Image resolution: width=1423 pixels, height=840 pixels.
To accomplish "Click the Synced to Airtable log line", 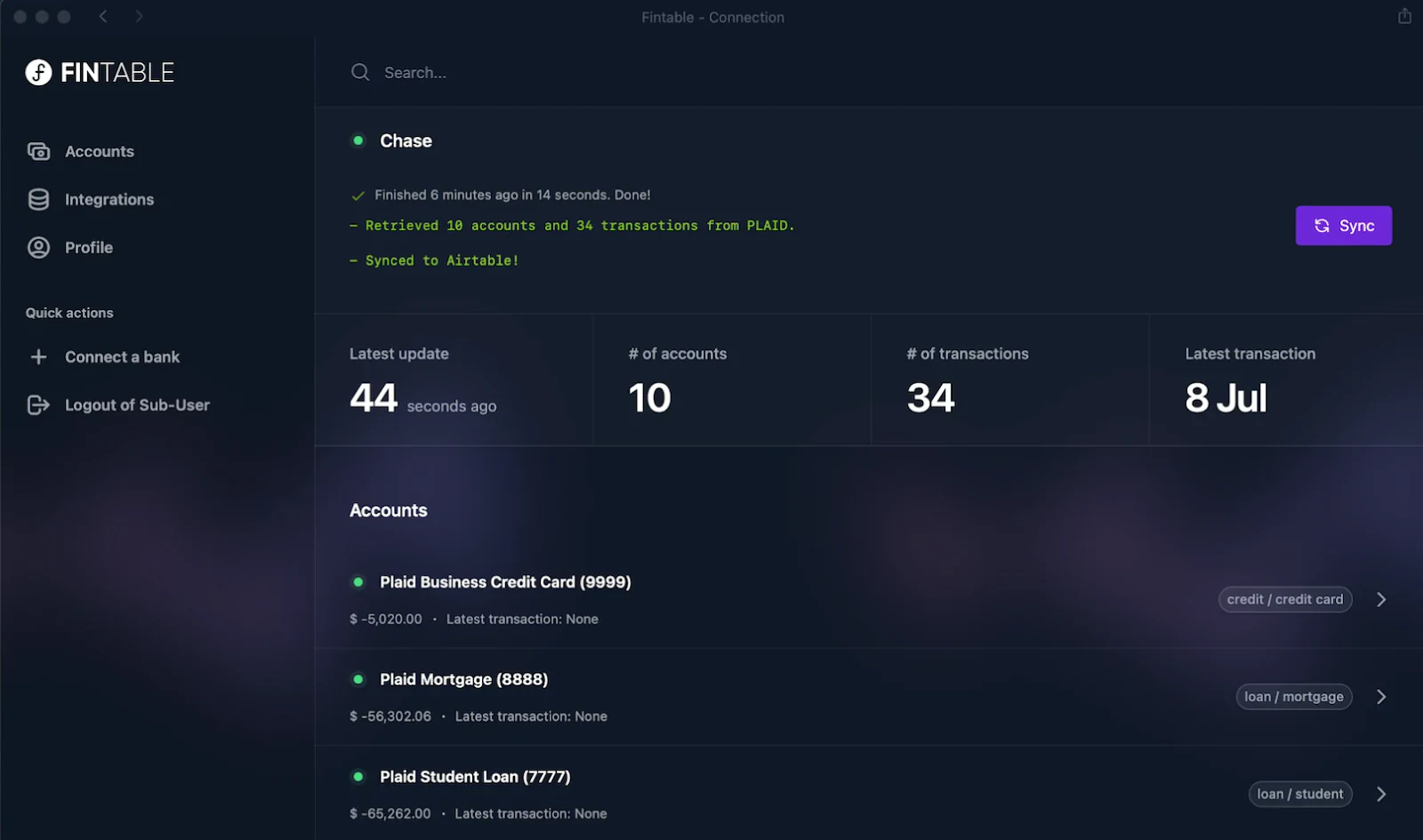I will (x=434, y=260).
